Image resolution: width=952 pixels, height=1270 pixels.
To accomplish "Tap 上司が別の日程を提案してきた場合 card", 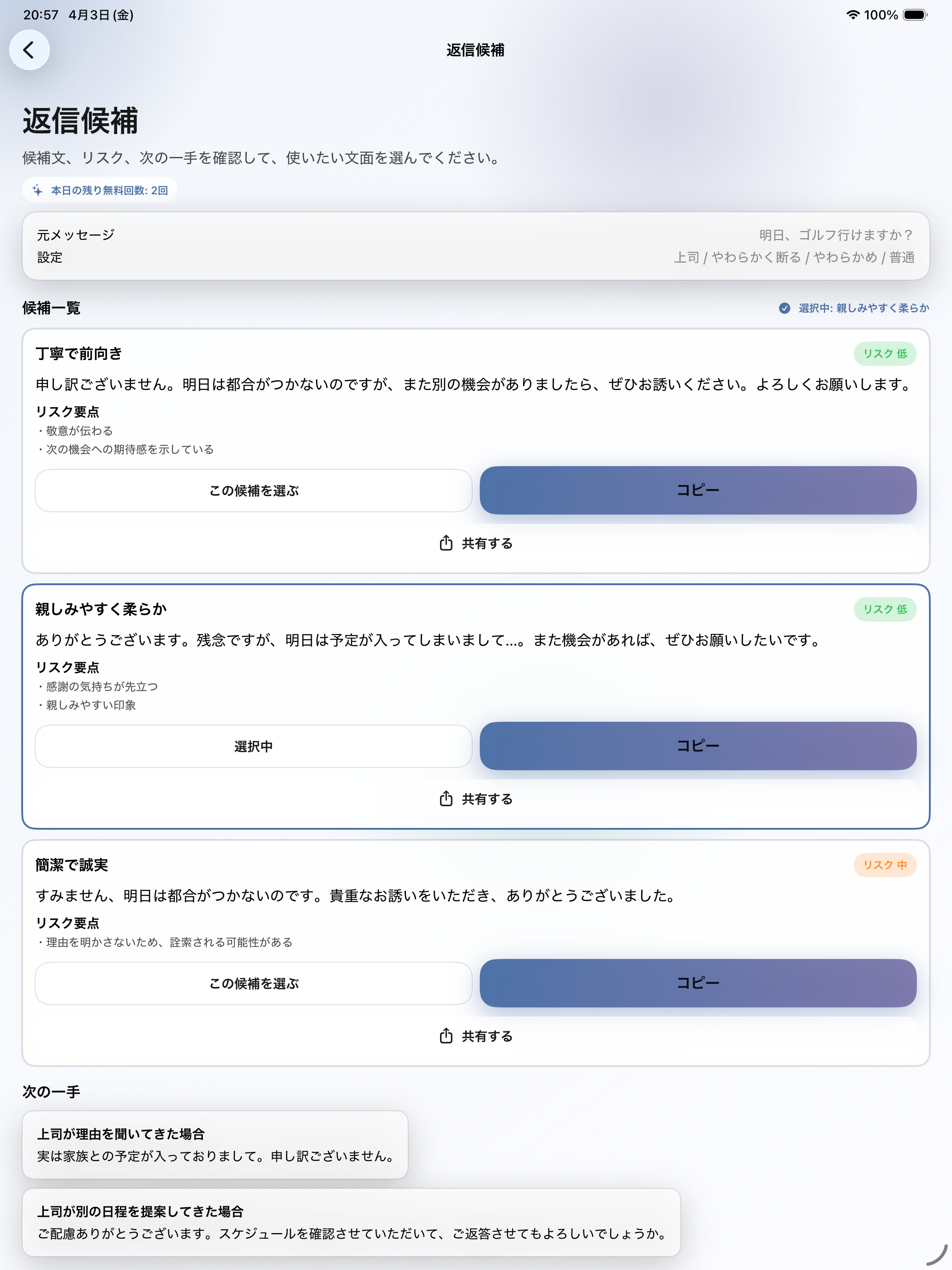I will 351,1222.
